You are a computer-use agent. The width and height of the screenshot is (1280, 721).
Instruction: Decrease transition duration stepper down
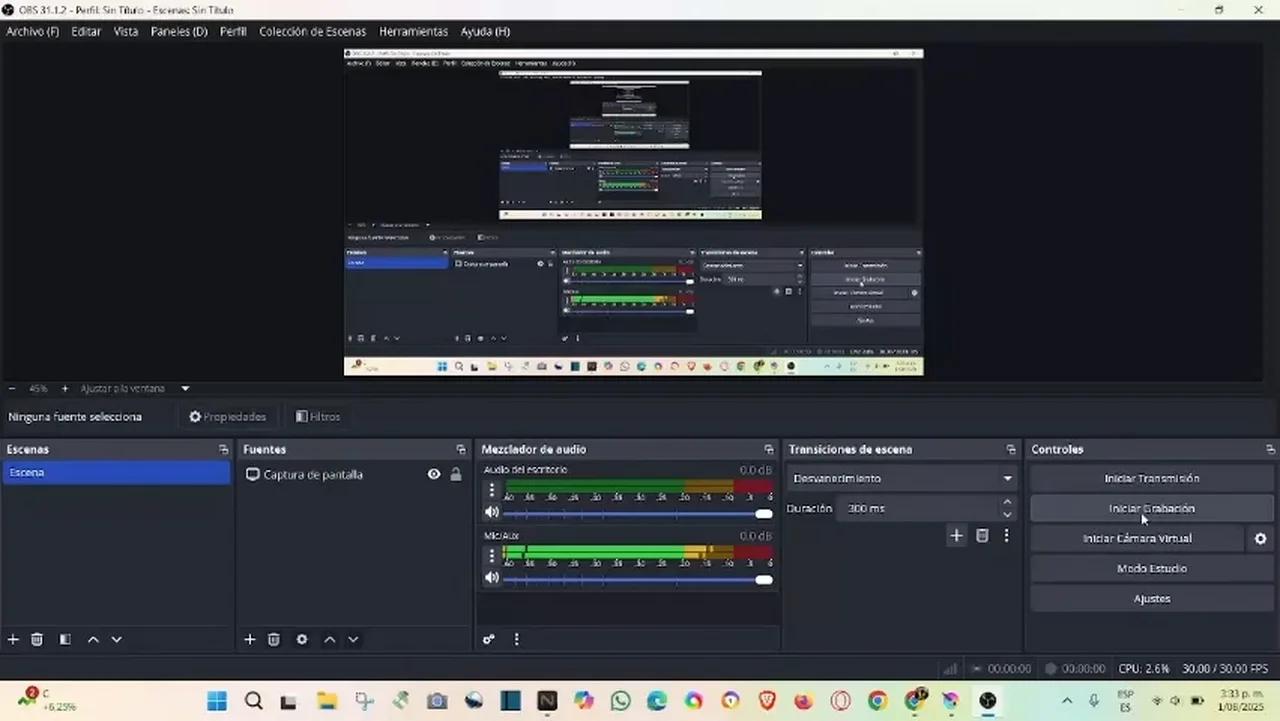click(1007, 515)
